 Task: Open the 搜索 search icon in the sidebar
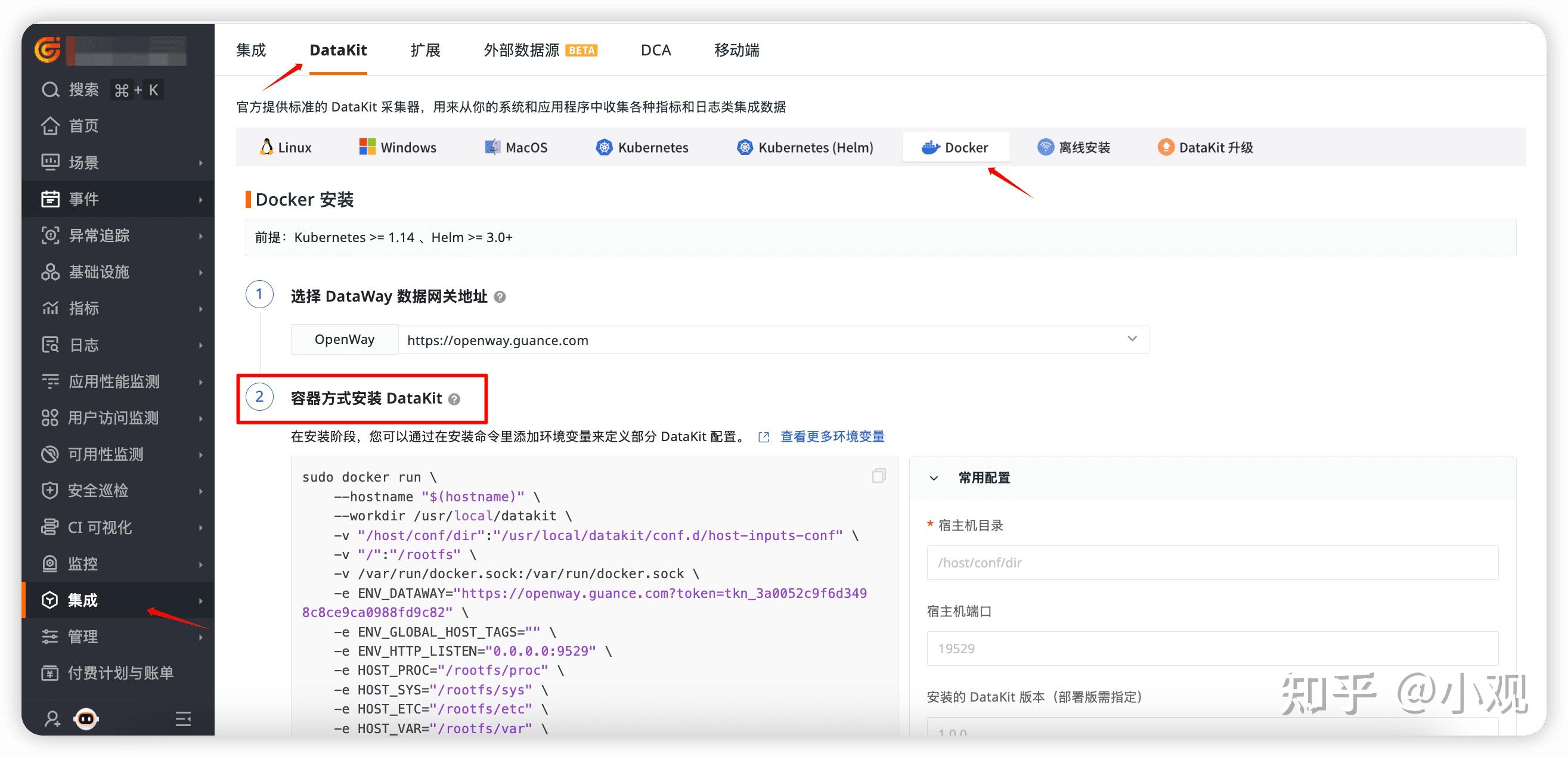click(50, 89)
